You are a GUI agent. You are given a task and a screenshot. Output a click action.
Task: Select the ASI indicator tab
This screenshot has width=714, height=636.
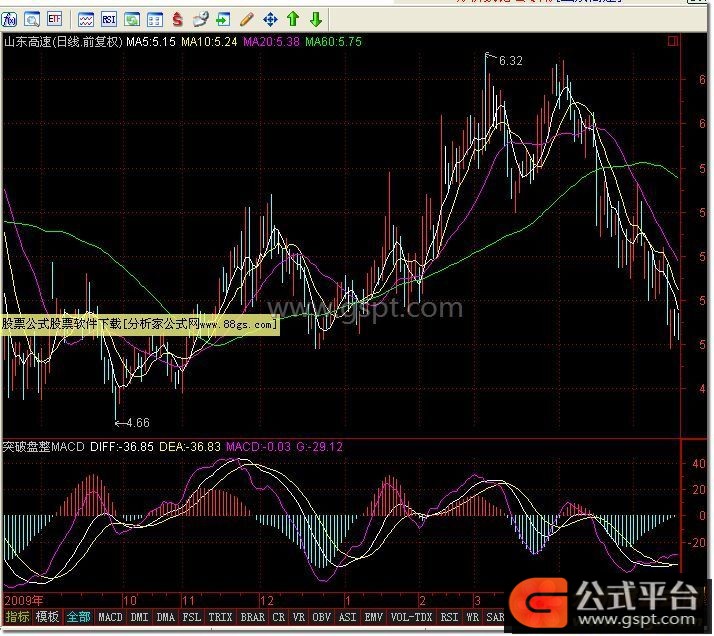point(347,617)
